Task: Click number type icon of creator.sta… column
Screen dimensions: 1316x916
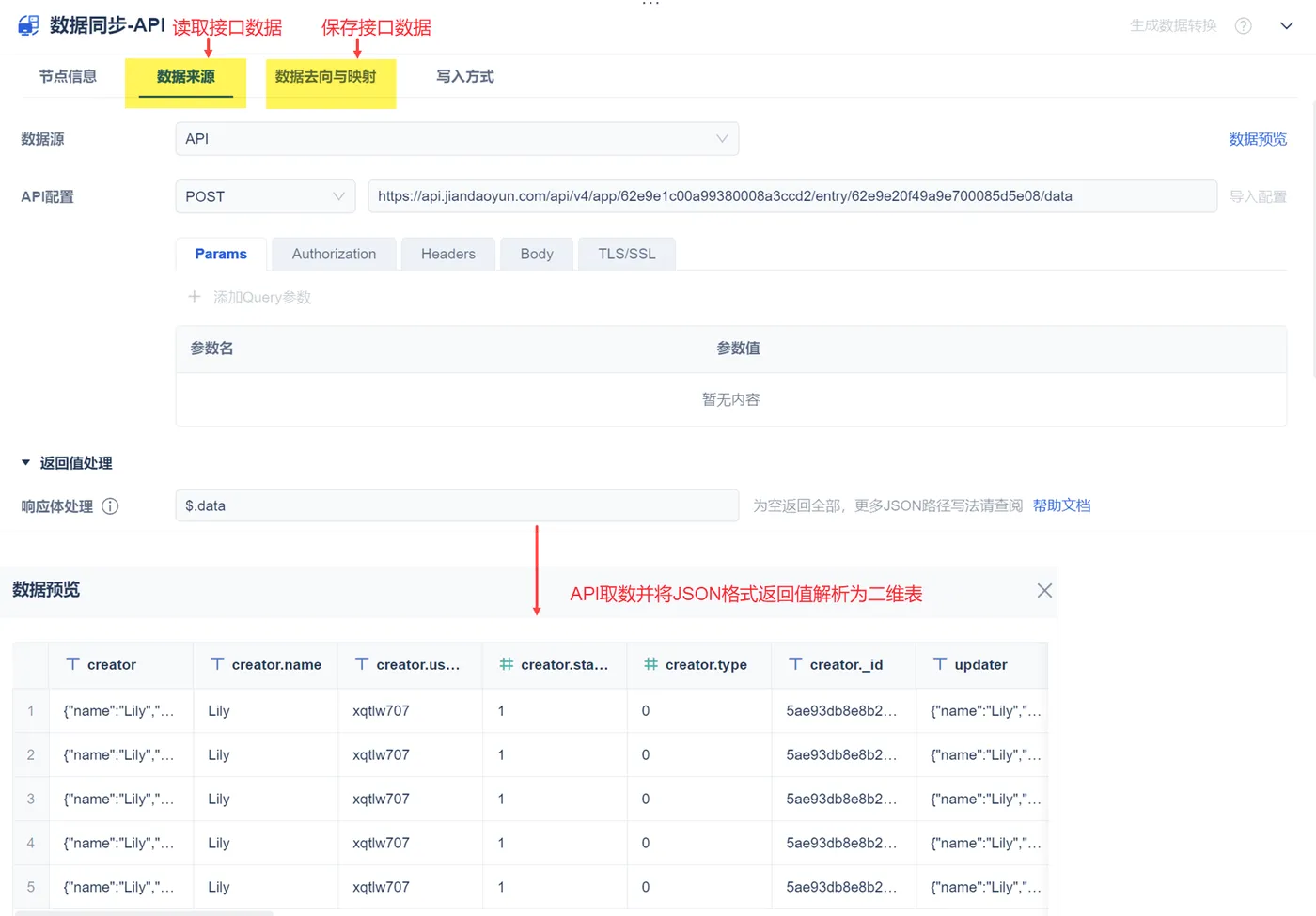Action: 506,664
